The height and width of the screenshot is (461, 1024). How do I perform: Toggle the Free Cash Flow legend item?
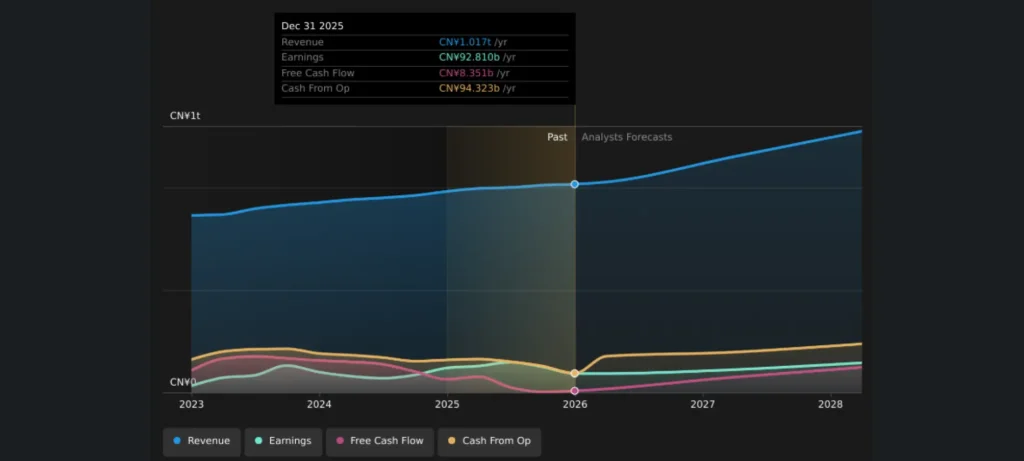380,441
